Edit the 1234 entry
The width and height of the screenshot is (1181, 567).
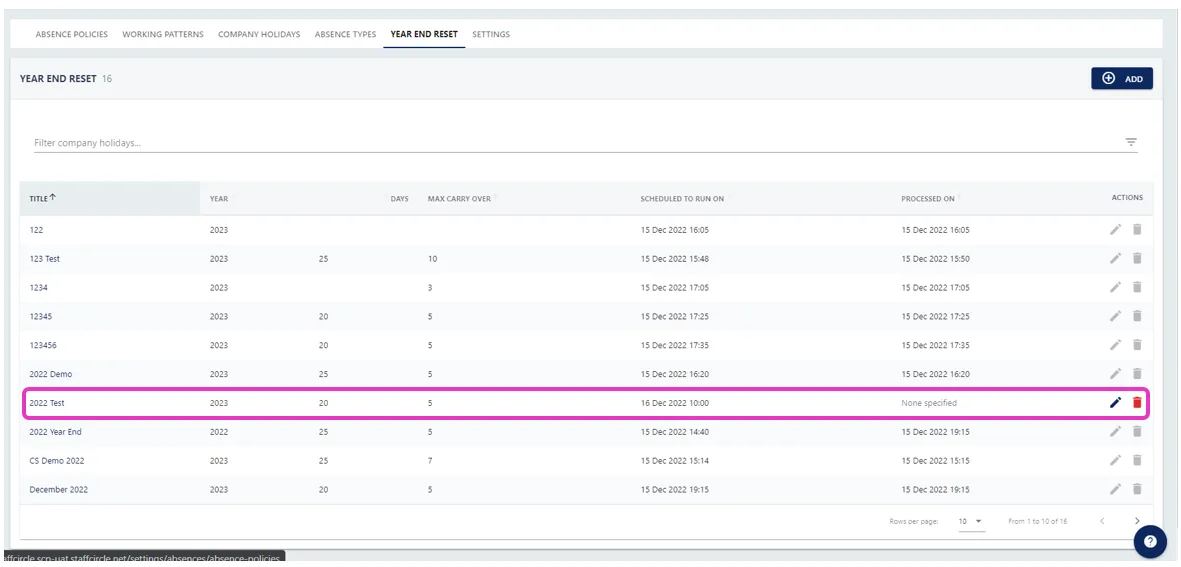point(1115,287)
